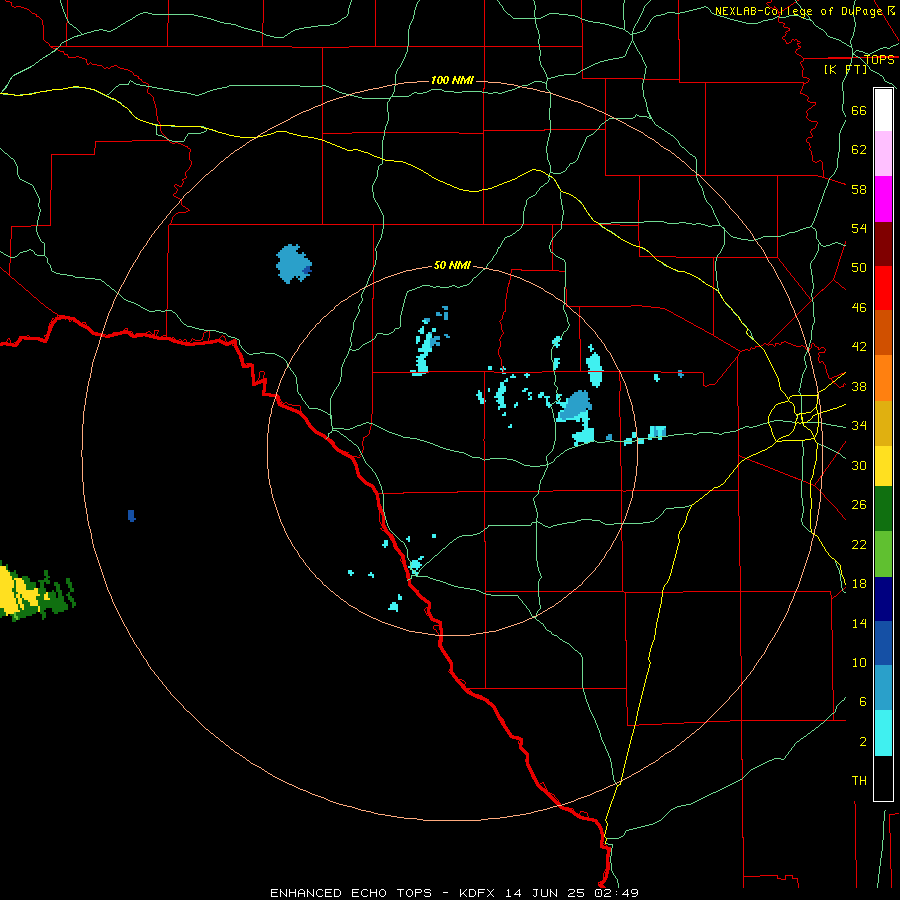Click the legend value 14
The height and width of the screenshot is (900, 900).
coord(859,623)
